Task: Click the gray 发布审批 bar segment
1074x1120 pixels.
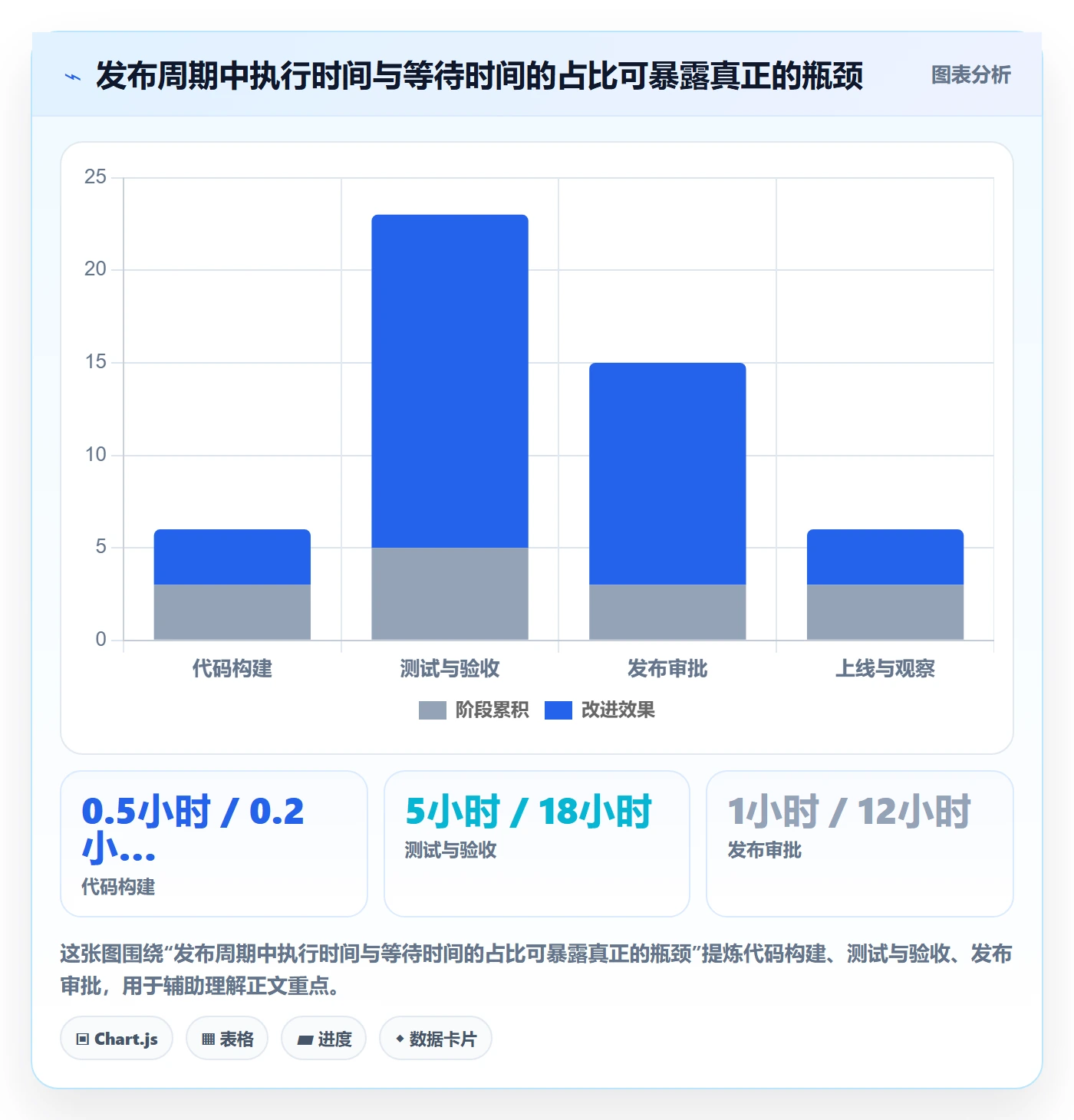Action: click(x=667, y=612)
